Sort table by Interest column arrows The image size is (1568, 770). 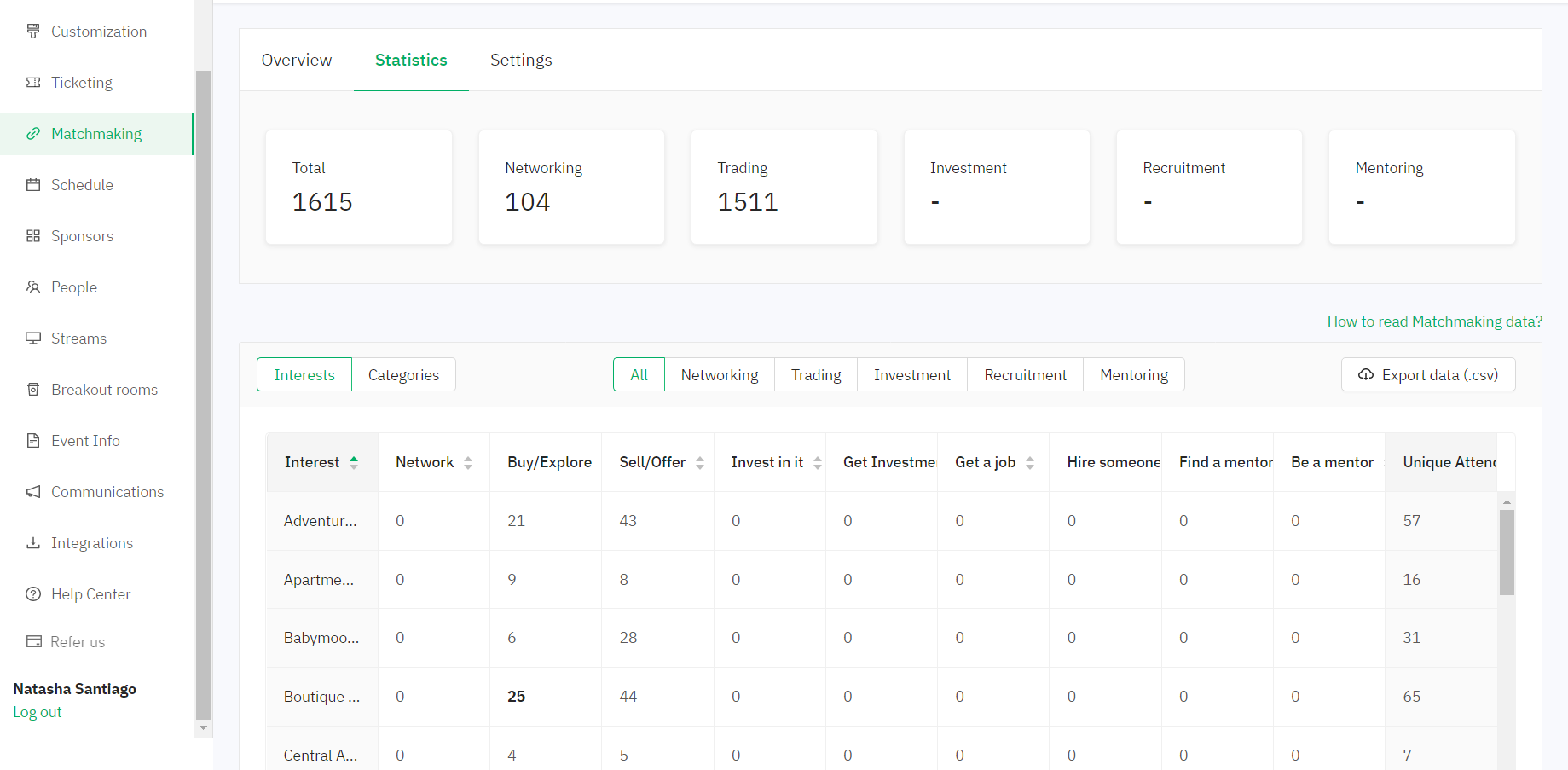click(354, 462)
